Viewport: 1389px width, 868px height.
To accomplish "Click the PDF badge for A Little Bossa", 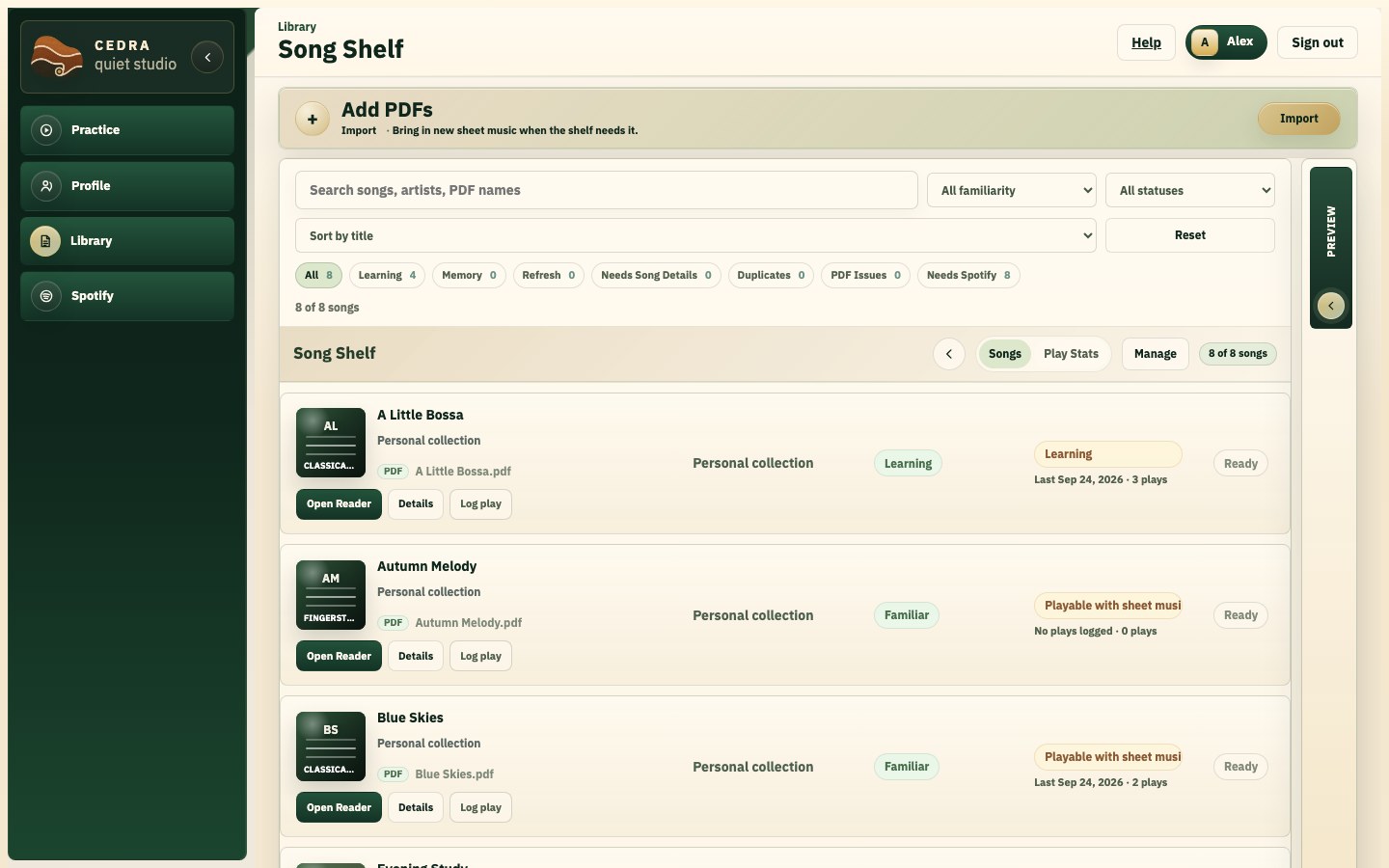I will (393, 472).
